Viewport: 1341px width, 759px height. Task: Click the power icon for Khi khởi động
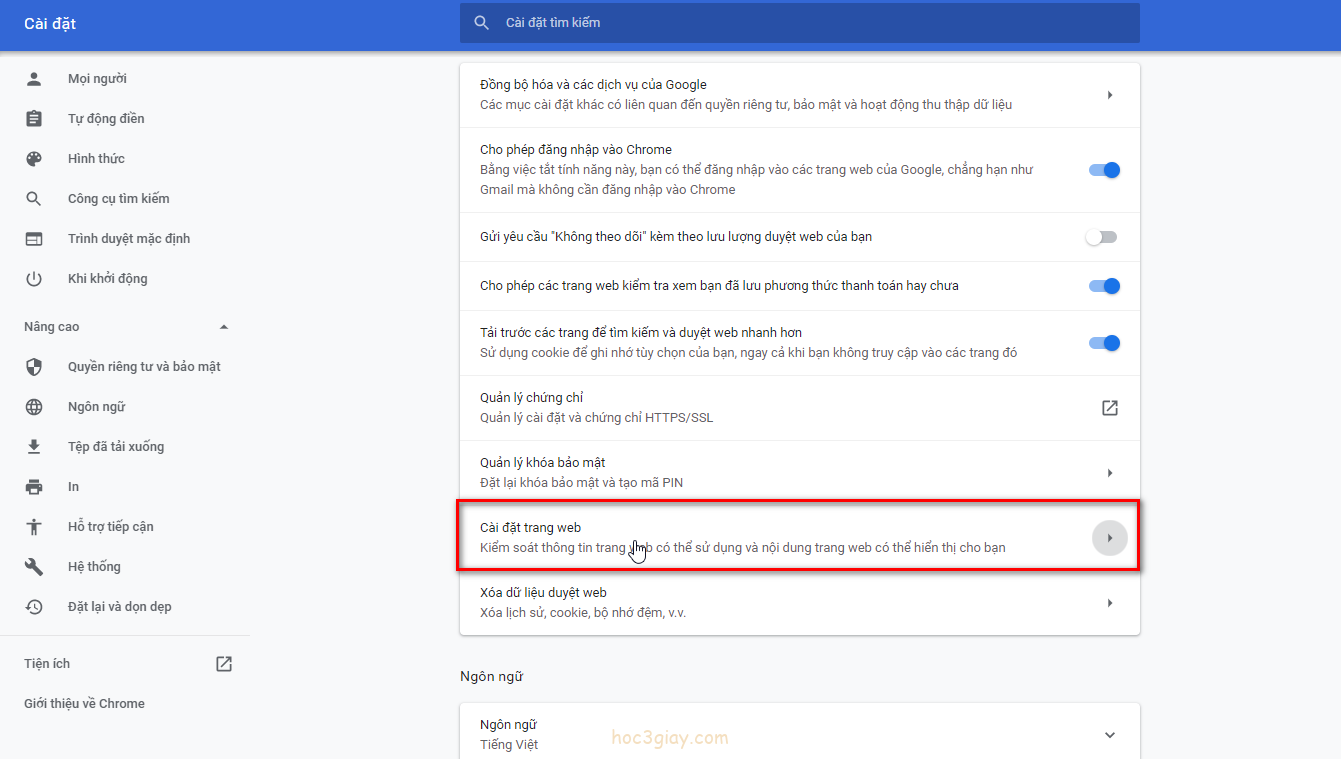coord(34,279)
